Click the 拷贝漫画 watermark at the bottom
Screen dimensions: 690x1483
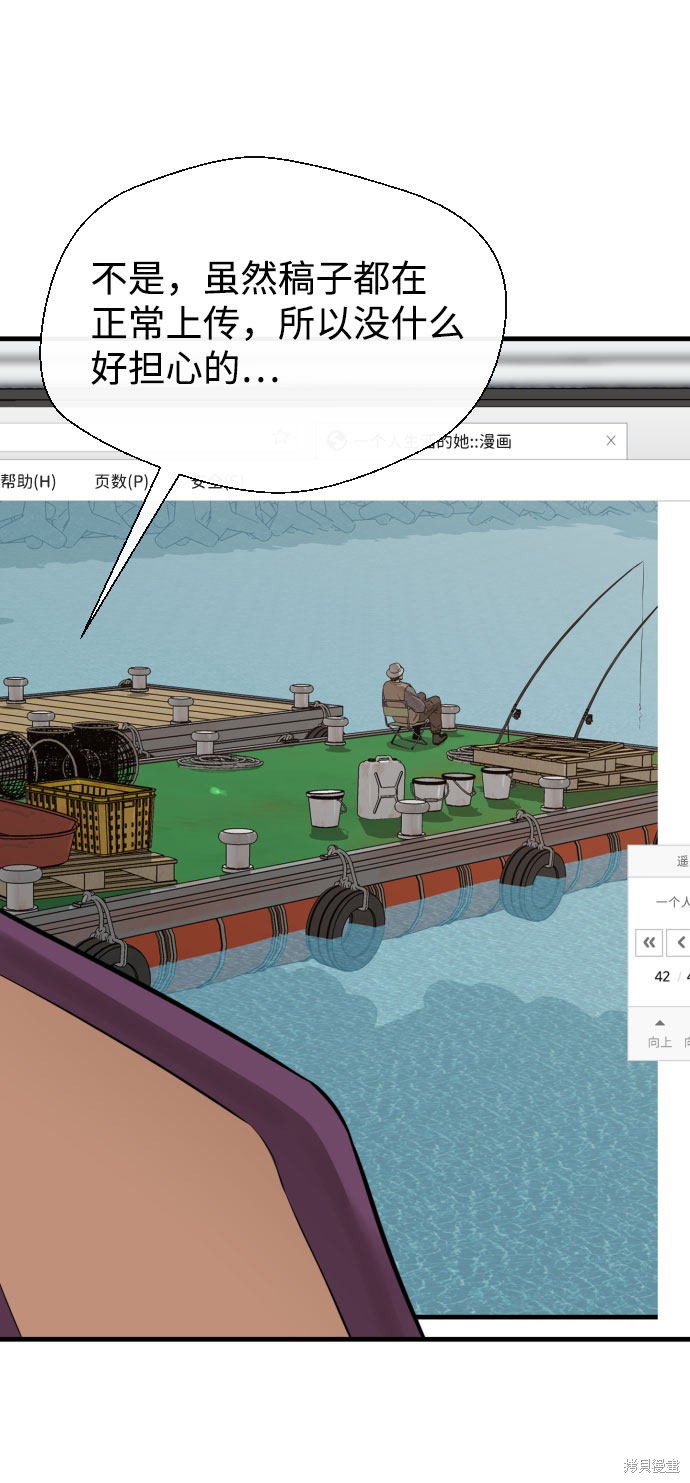click(652, 1465)
